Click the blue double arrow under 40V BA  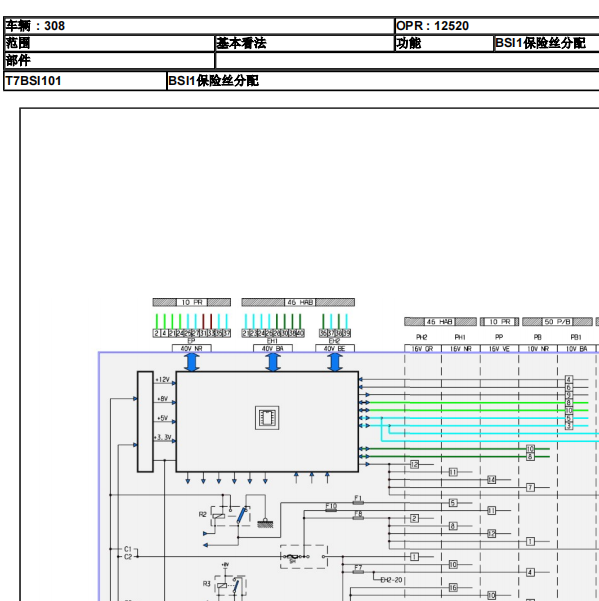click(x=273, y=362)
